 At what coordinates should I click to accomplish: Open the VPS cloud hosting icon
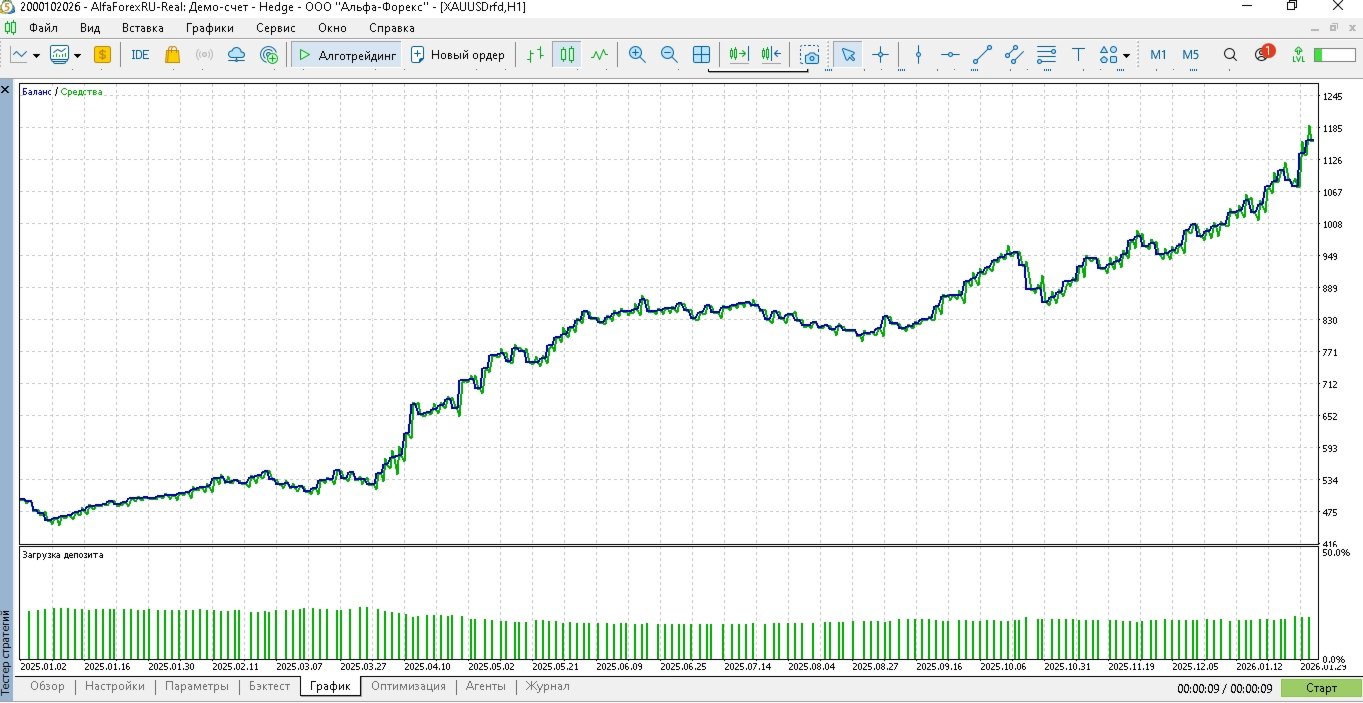coord(236,54)
